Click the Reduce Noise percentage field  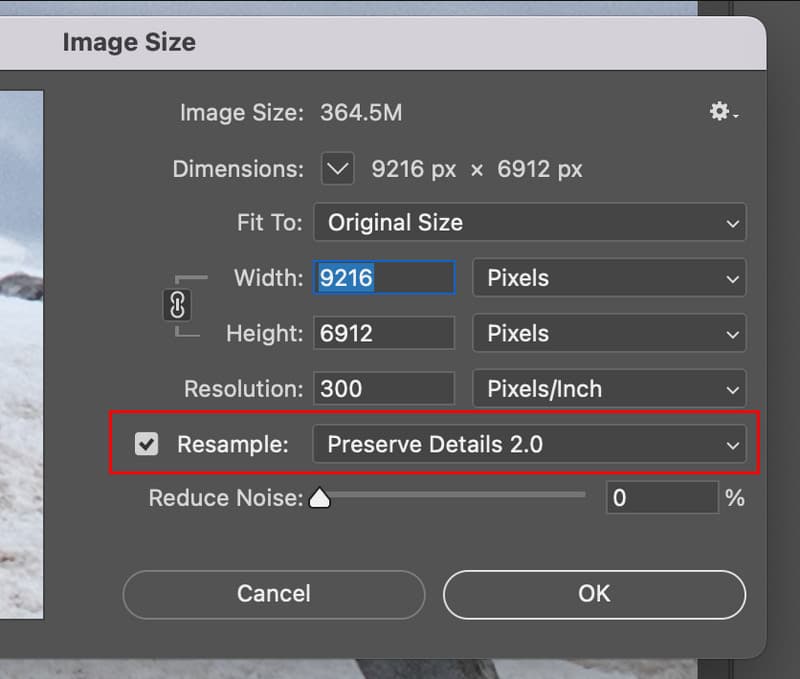pyautogui.click(x=661, y=497)
